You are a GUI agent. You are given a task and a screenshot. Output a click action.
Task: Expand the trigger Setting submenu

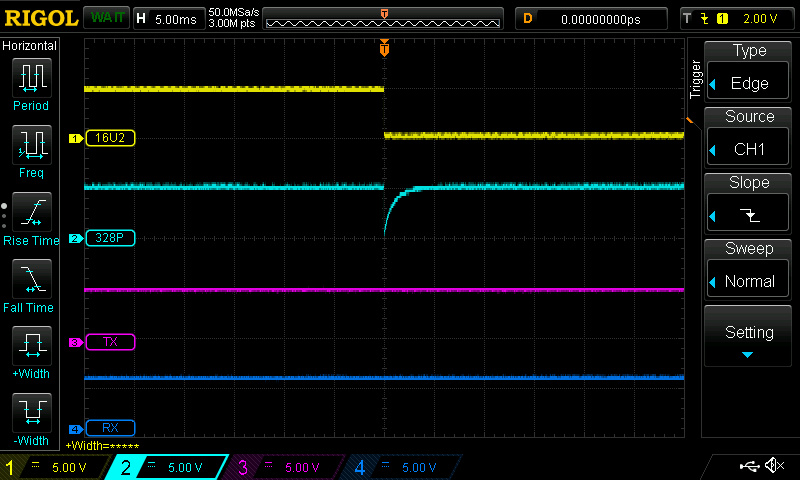747,336
